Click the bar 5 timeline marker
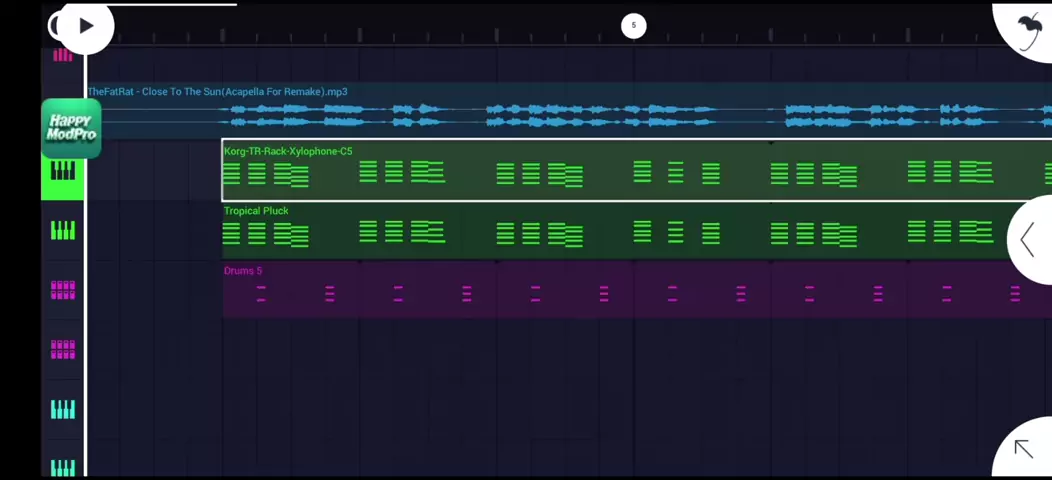Screen dimensions: 1052x480 click(633, 26)
